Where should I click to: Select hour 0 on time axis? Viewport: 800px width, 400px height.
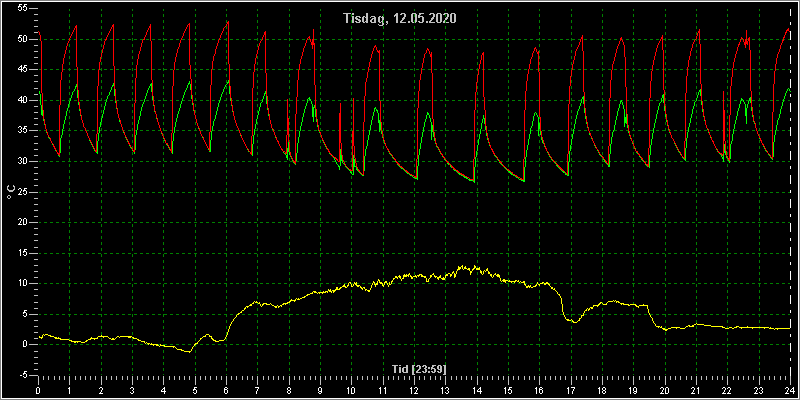(x=38, y=390)
